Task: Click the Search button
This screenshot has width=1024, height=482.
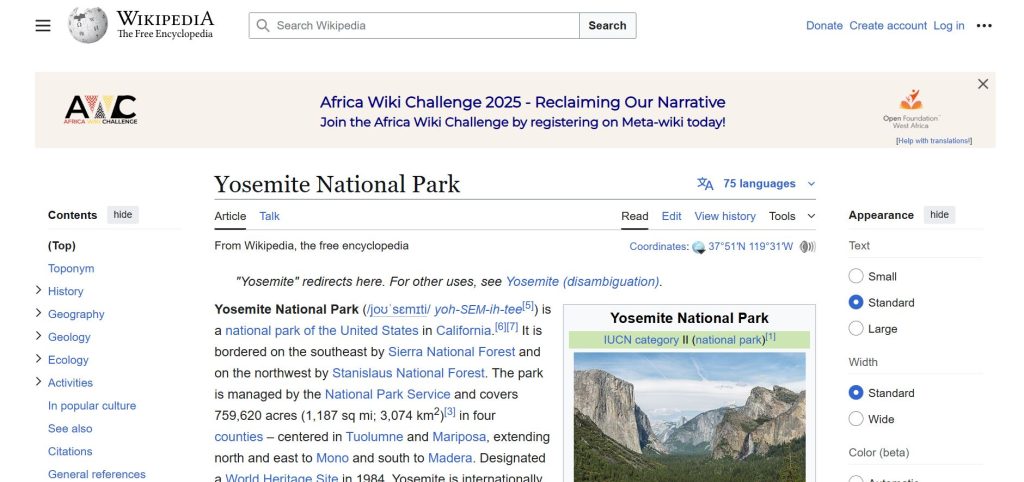Action: pyautogui.click(x=607, y=26)
